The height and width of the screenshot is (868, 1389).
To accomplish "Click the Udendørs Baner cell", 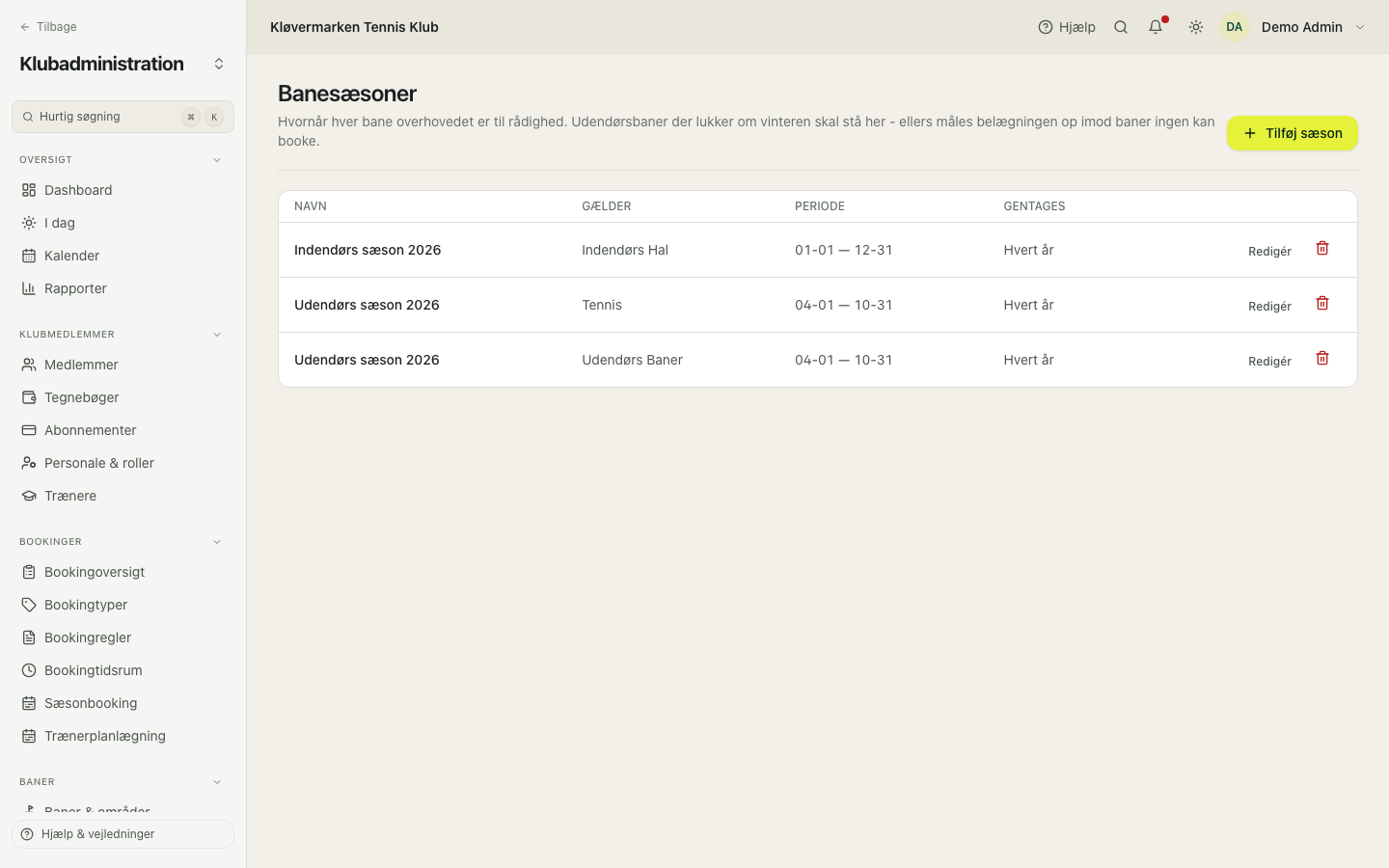I will coord(632,360).
